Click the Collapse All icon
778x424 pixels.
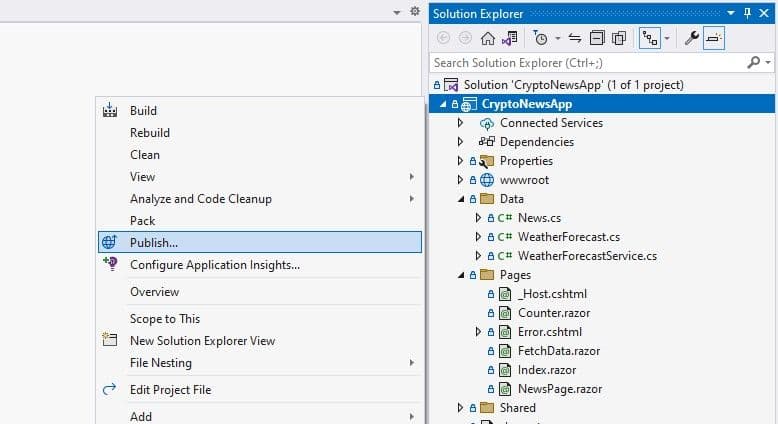[x=597, y=38]
